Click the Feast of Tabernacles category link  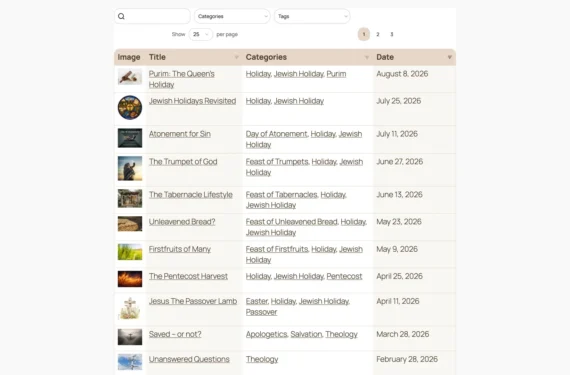[281, 195]
